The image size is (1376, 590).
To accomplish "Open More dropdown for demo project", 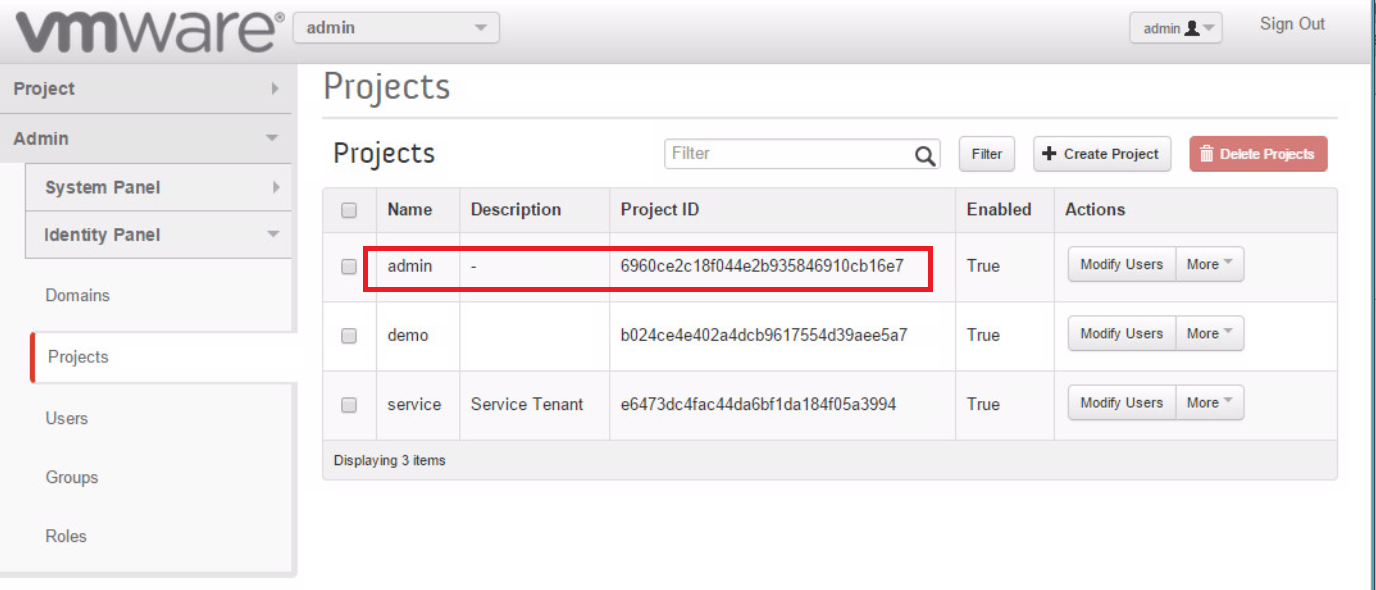I will [x=1209, y=334].
